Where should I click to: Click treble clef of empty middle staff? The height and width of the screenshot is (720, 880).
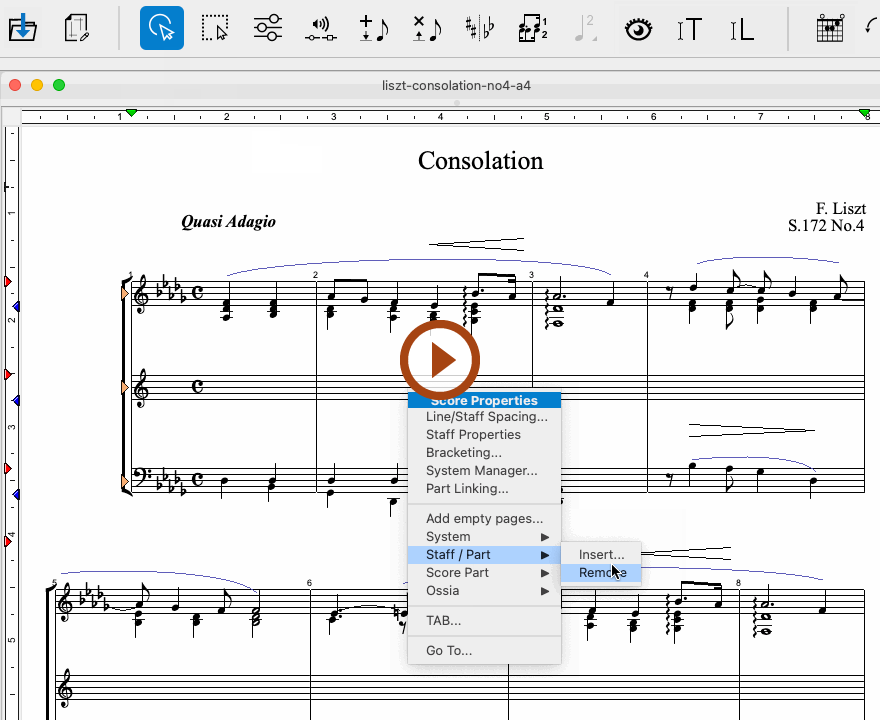pyautogui.click(x=141, y=388)
